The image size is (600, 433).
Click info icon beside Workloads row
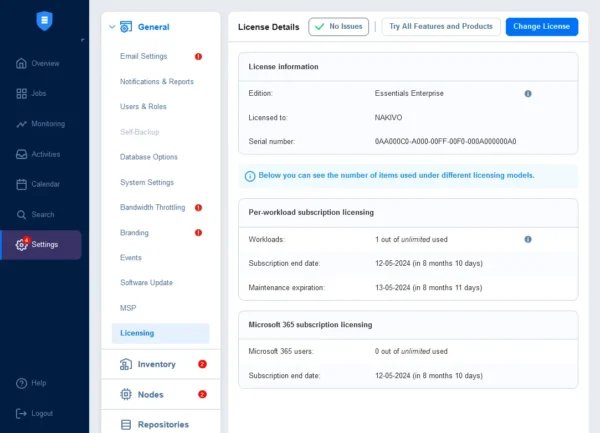click(x=528, y=239)
